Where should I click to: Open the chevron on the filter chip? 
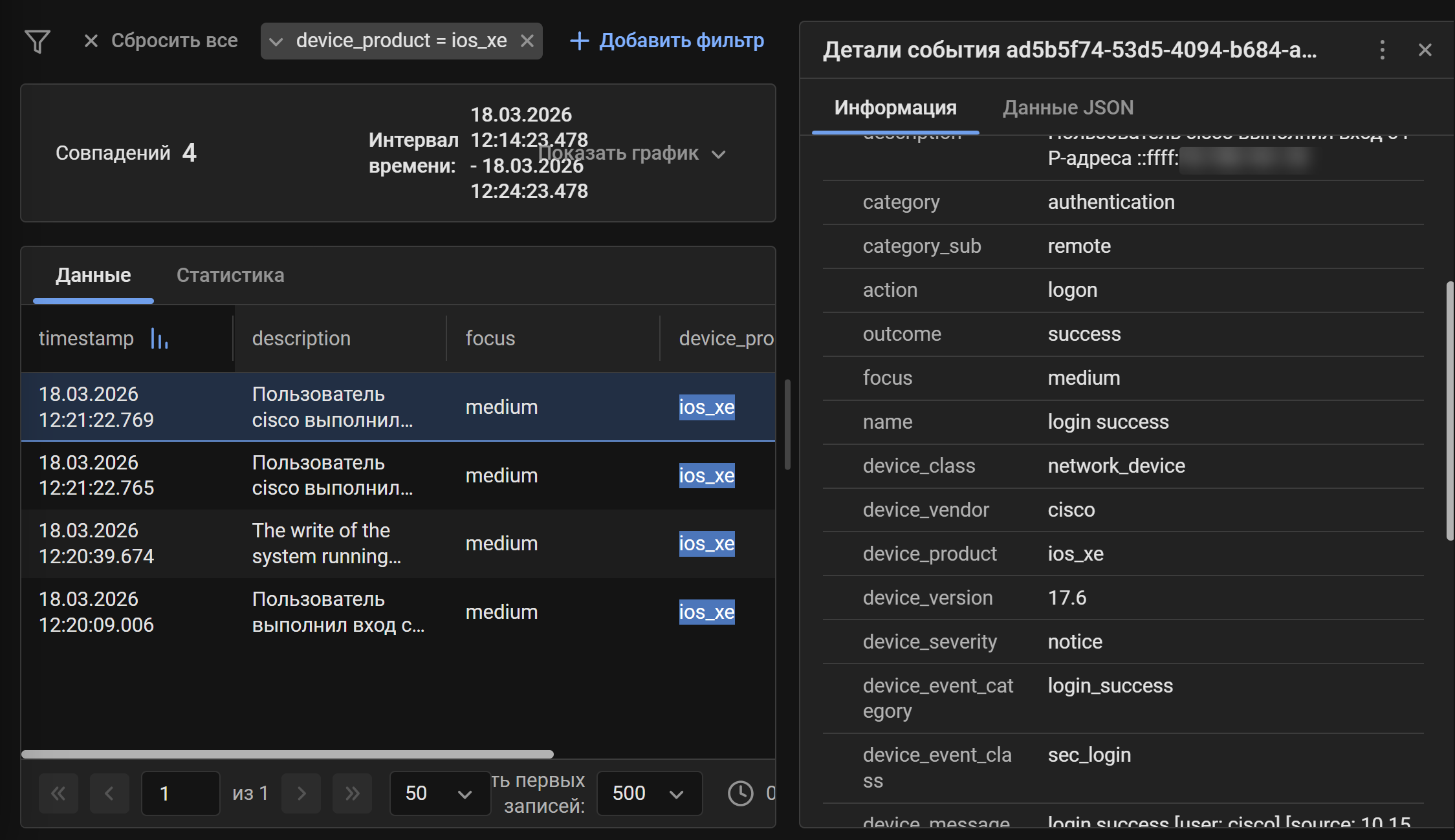[277, 40]
